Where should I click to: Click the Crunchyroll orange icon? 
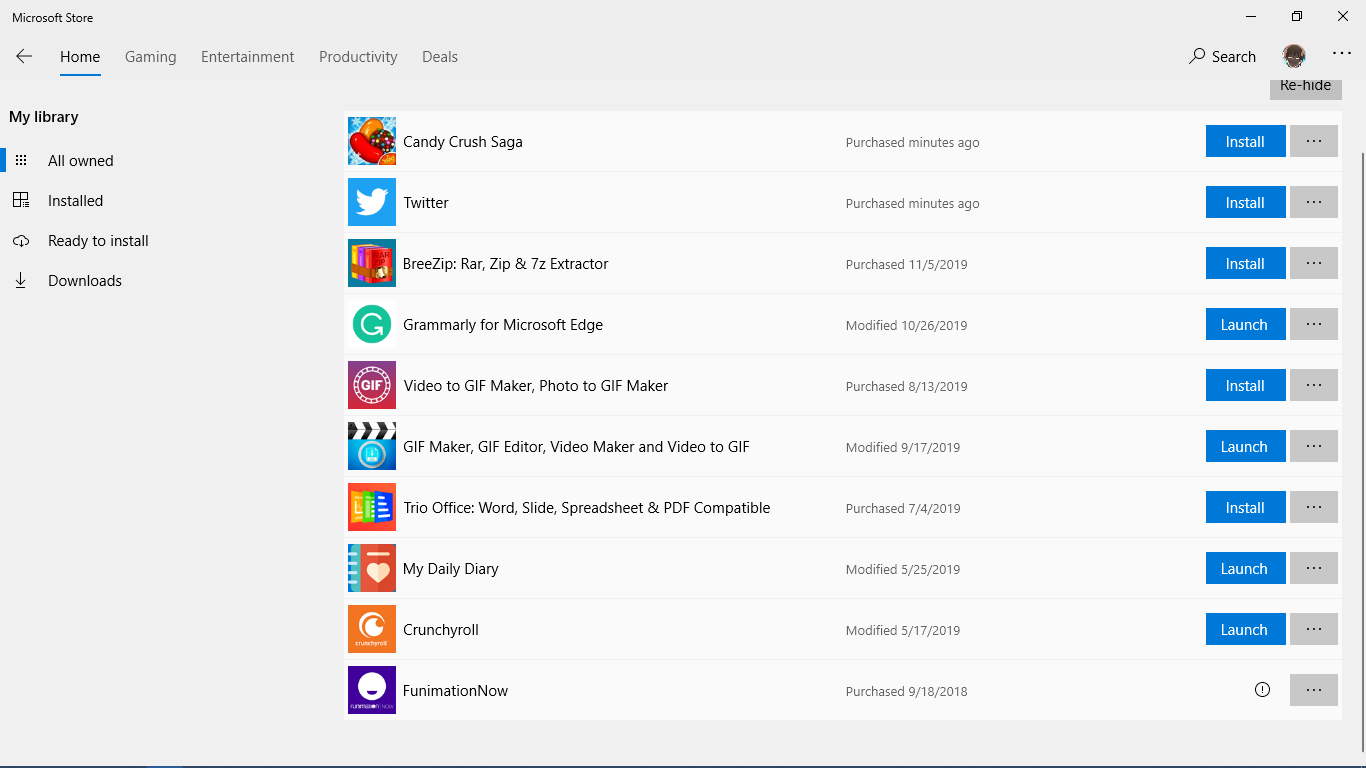pos(372,629)
